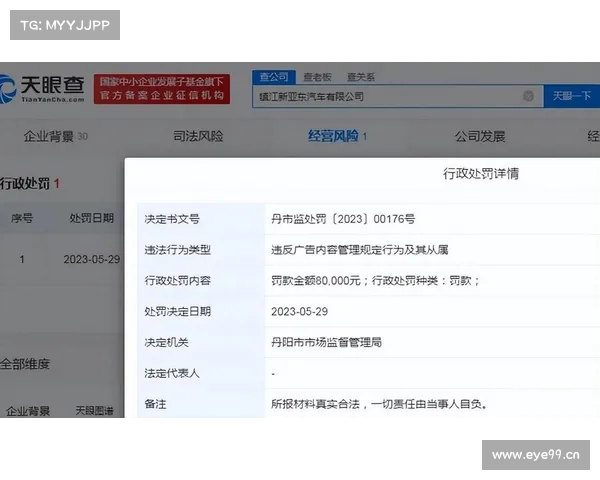This screenshot has width=600, height=480.
Task: Click the red official credit agency banner
Action: click(162, 89)
